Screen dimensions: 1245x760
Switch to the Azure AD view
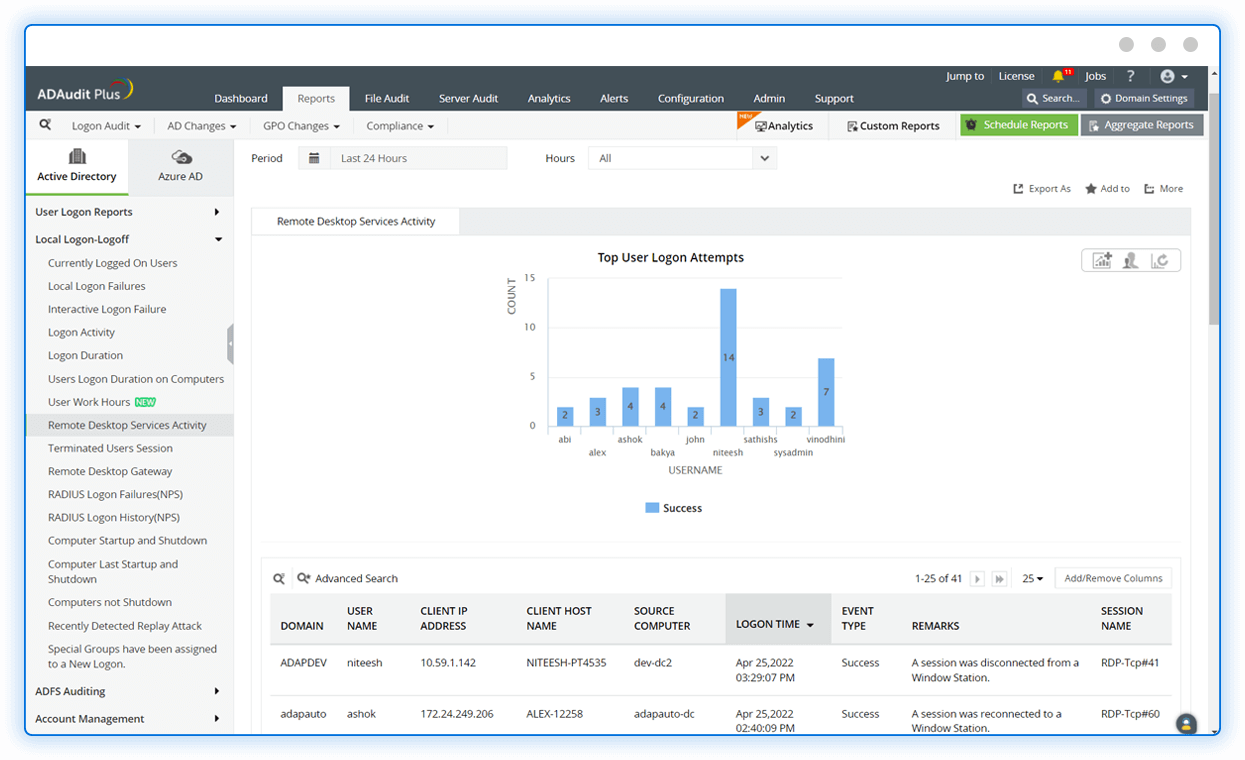point(180,167)
